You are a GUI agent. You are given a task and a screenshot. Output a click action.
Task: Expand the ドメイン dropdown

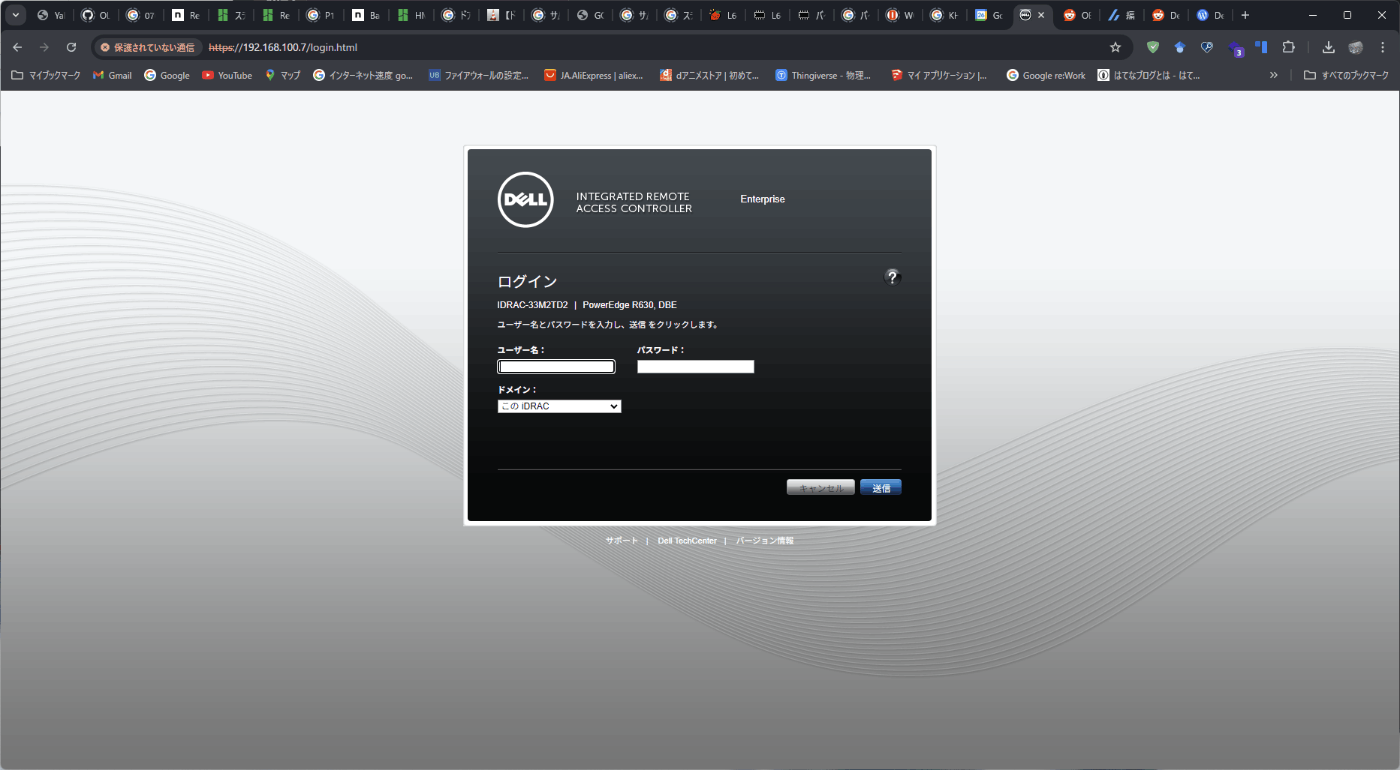pyautogui.click(x=559, y=406)
